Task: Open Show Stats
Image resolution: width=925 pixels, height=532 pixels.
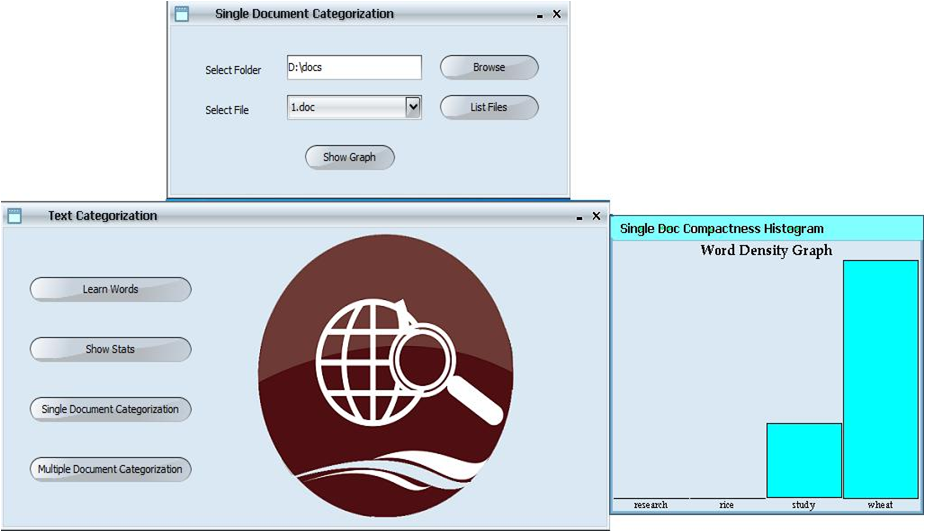Action: [x=110, y=349]
